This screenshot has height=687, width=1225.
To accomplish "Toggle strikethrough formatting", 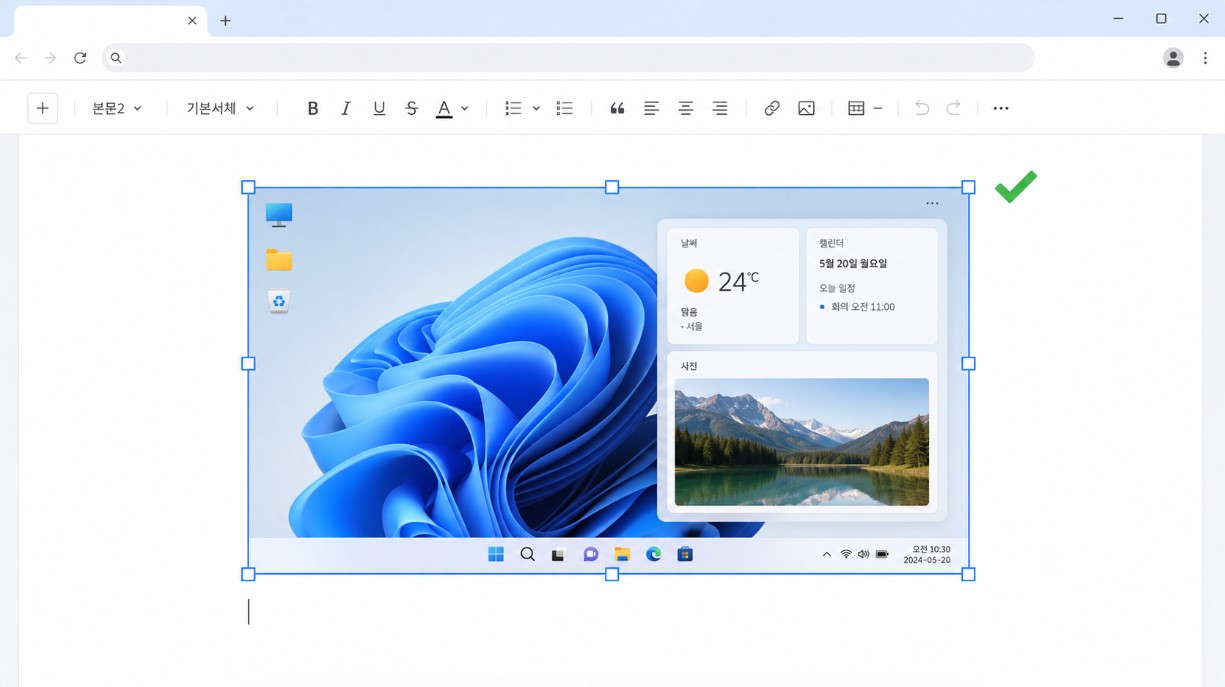I will point(412,108).
